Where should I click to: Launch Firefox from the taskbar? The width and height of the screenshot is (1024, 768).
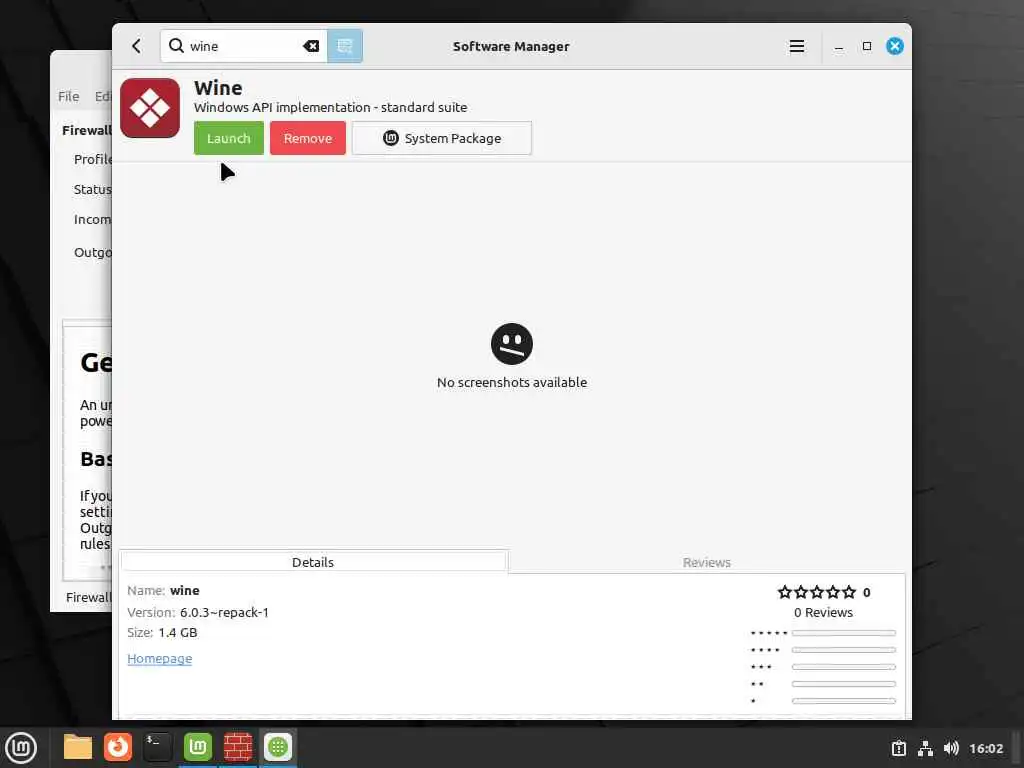point(118,747)
